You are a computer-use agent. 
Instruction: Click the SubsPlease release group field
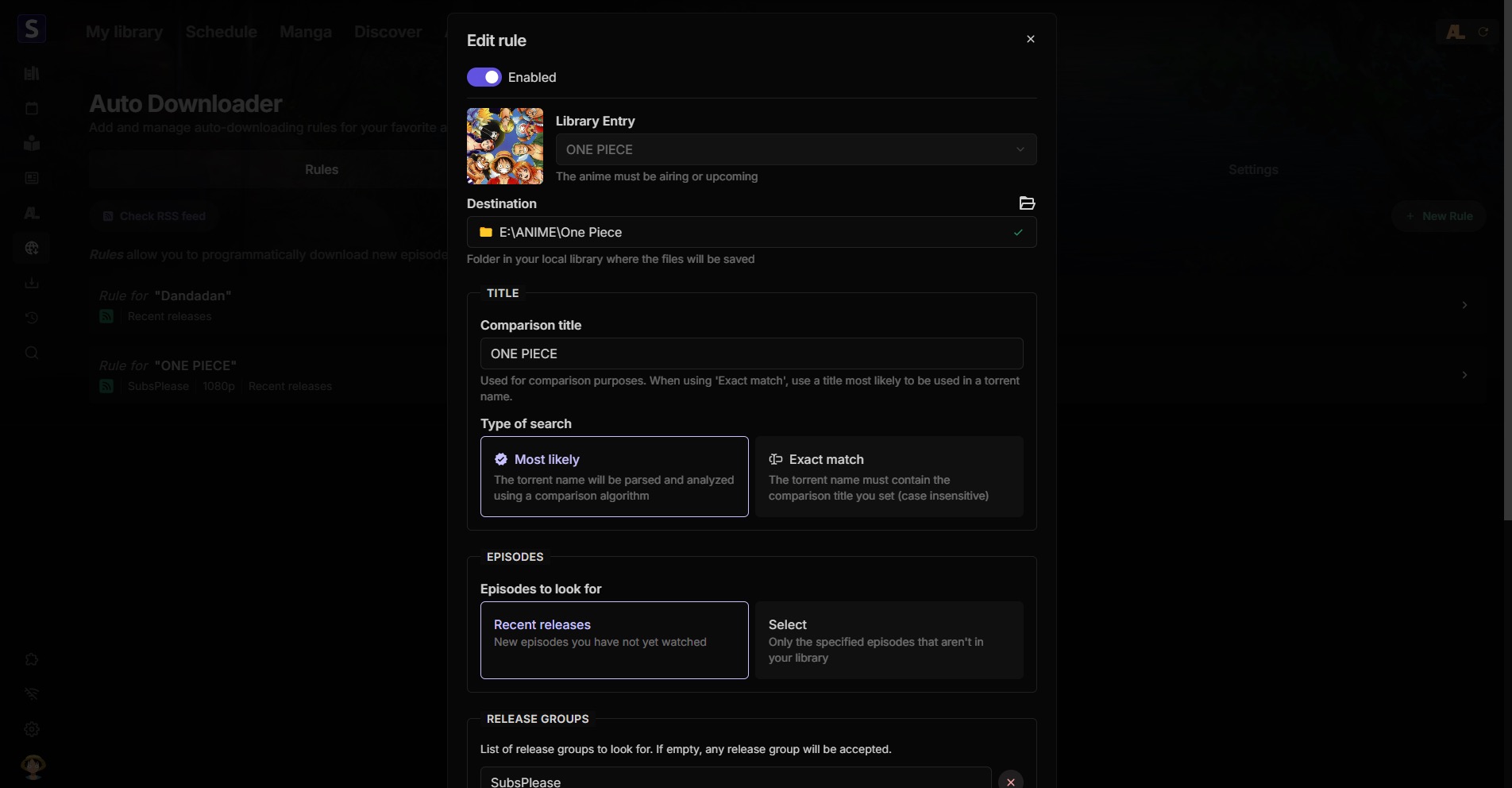coord(736,778)
